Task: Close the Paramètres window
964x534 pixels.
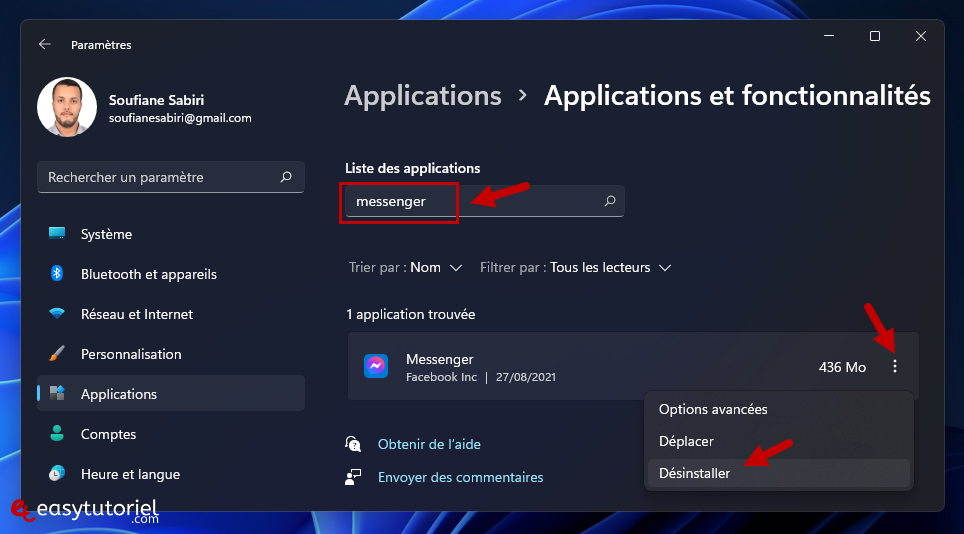Action: tap(921, 36)
